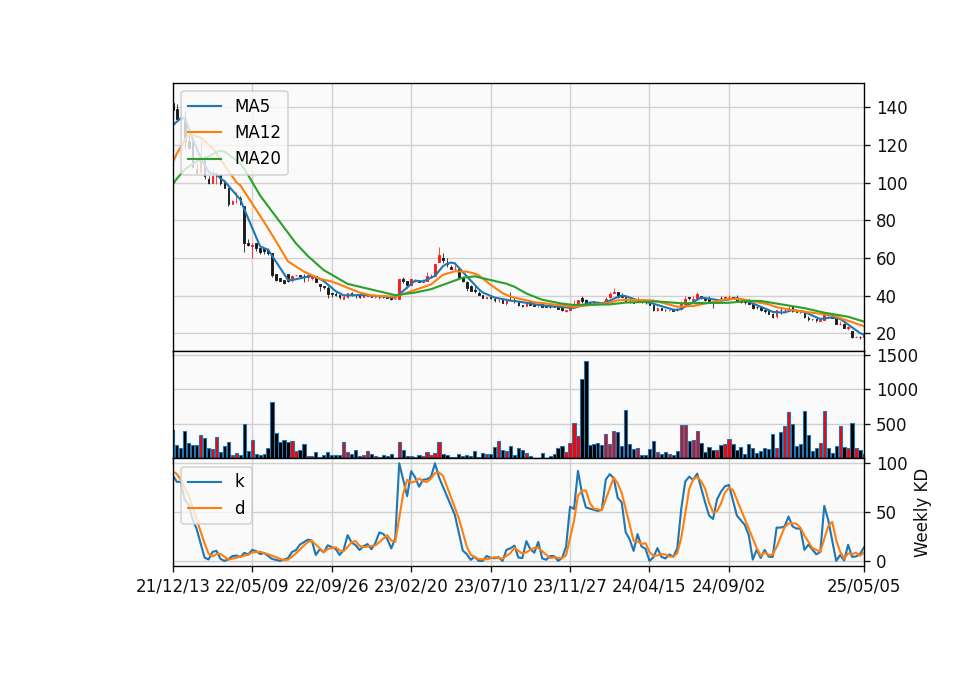Screen dimensions: 960x690
Task: Click the 23/11/27 date tick label
Action: point(569,587)
